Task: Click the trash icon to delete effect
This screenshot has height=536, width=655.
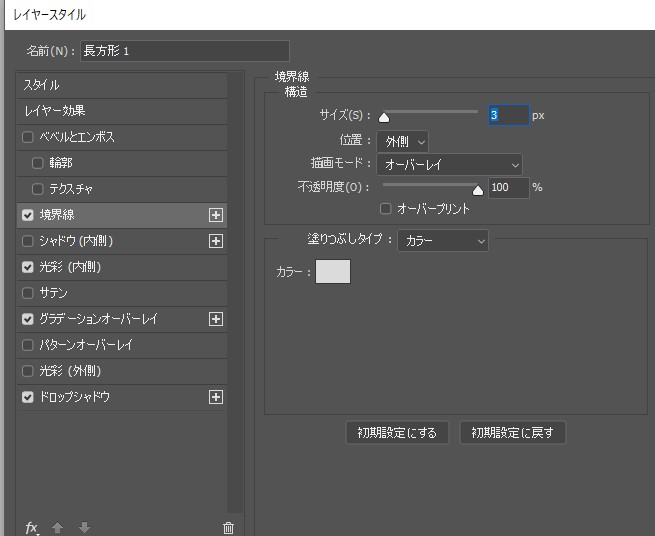Action: (228, 528)
